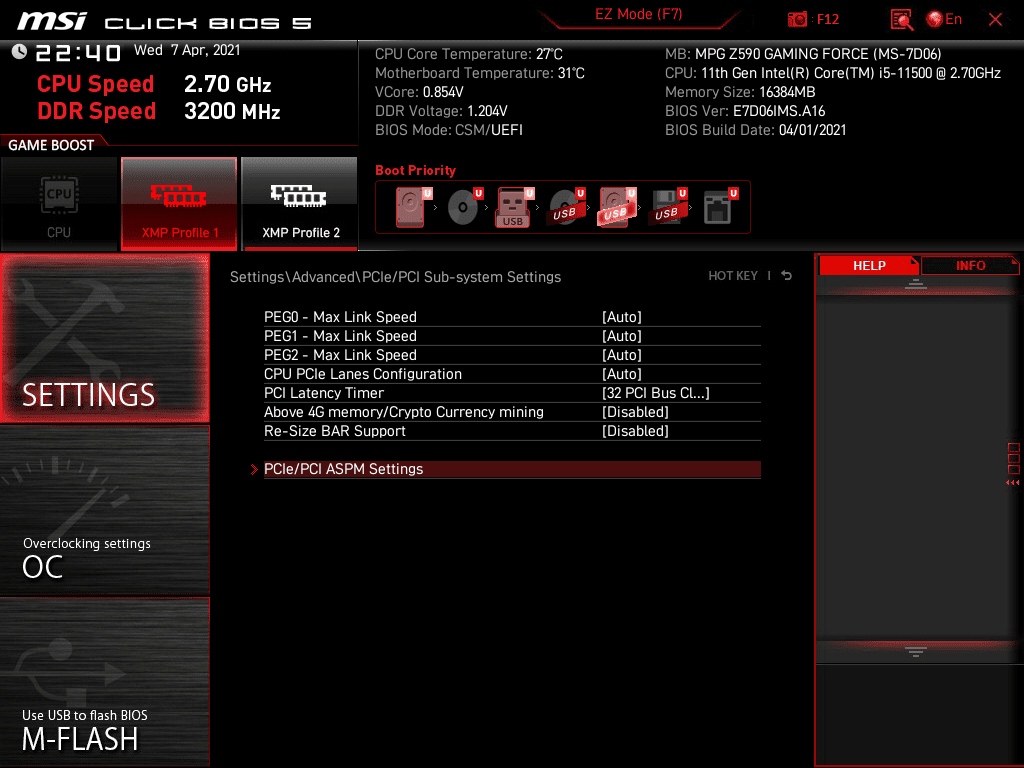
Task: Go back using the return arrow icon
Action: coord(787,276)
